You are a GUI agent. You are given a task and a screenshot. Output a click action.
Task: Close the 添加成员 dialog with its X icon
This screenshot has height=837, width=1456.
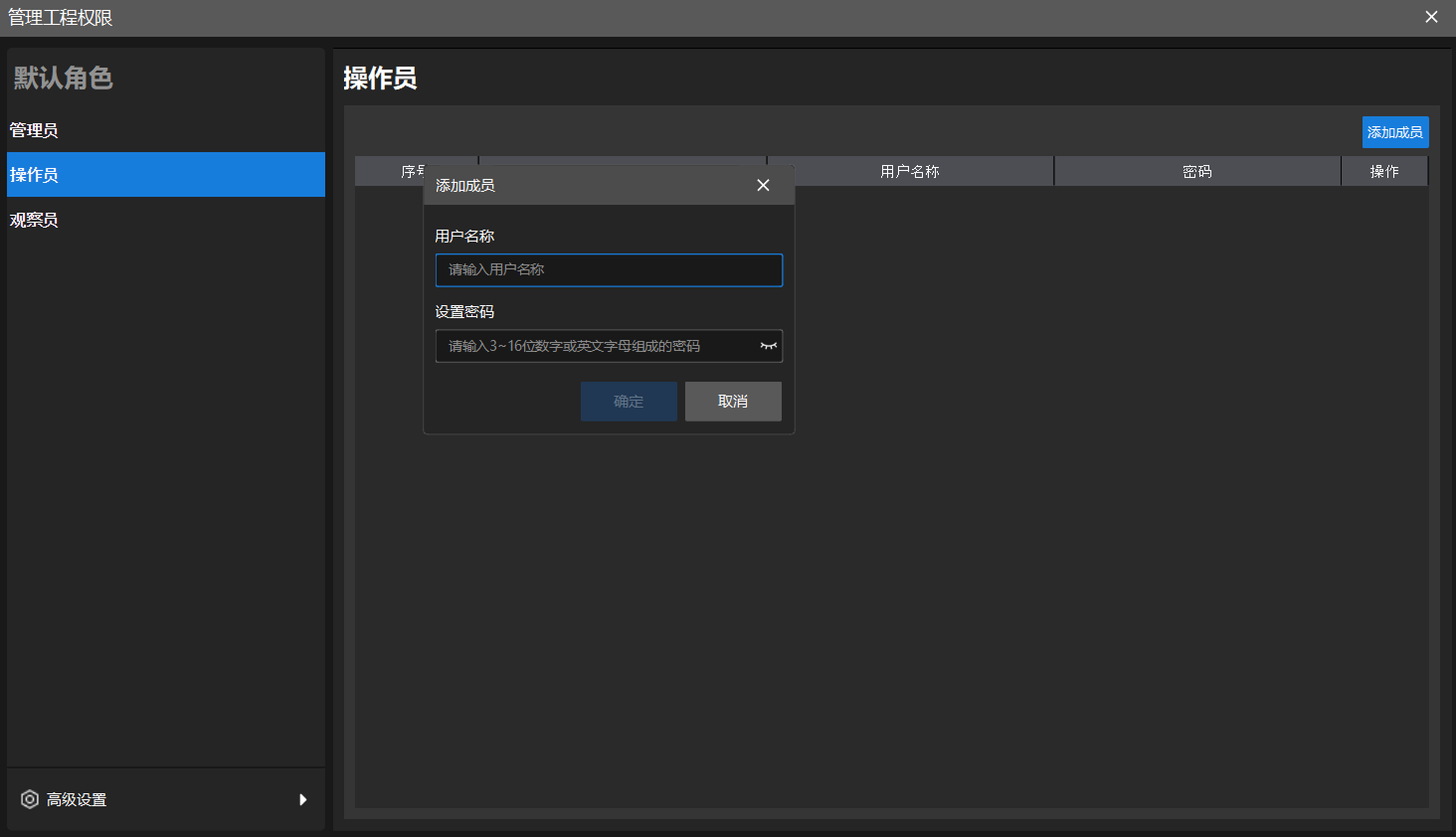pyautogui.click(x=763, y=185)
